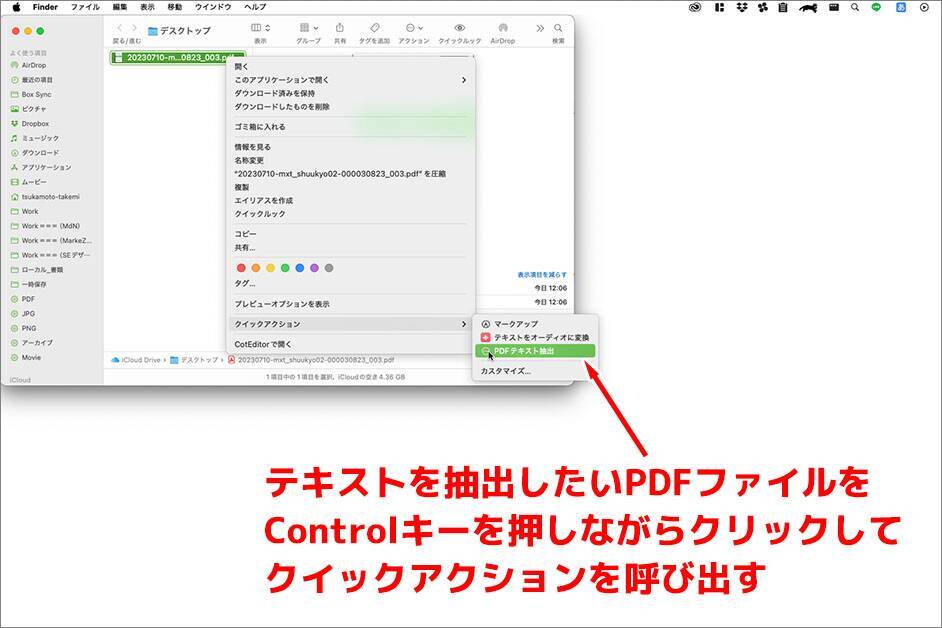Apply the blue tag color
This screenshot has height=628, width=942.
coord(300,268)
